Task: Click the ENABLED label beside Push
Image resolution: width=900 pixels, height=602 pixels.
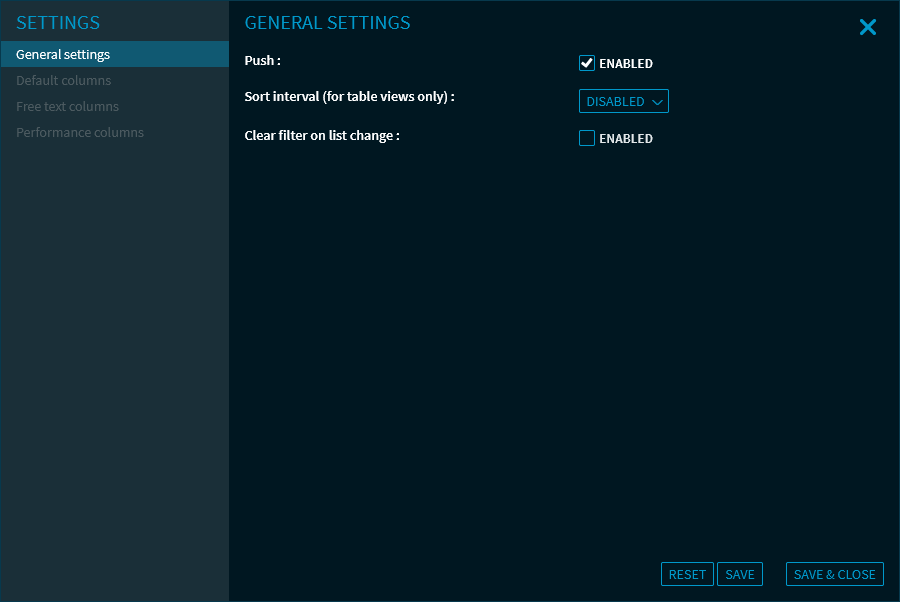Action: [625, 64]
